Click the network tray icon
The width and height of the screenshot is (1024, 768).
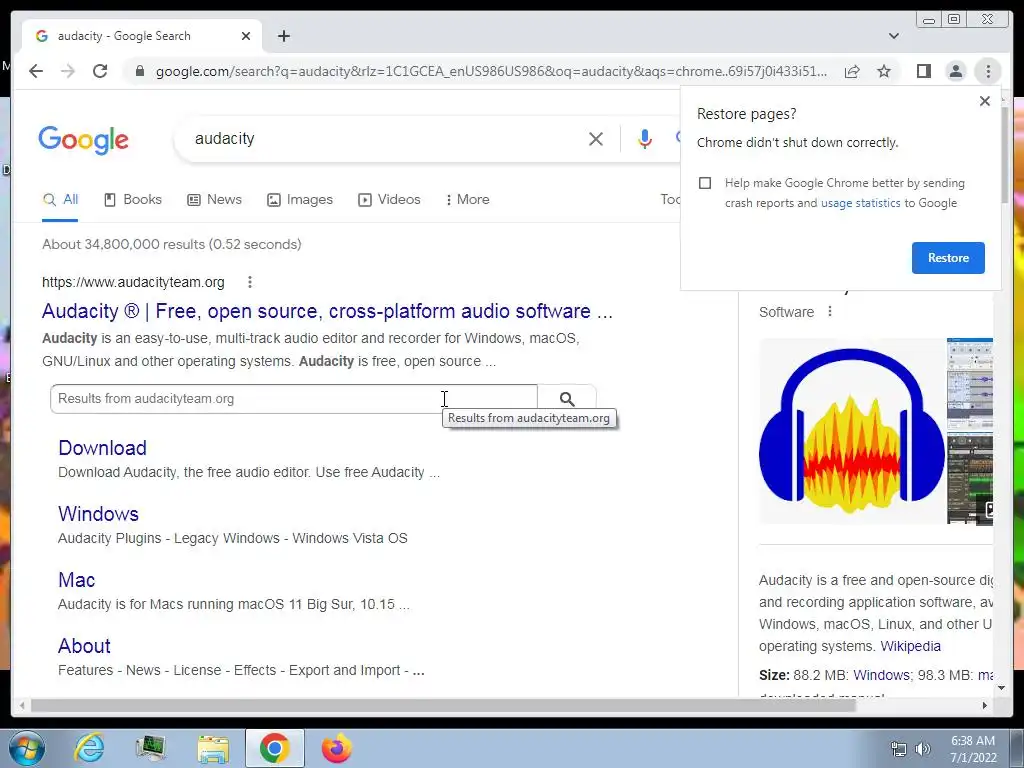pyautogui.click(x=899, y=749)
